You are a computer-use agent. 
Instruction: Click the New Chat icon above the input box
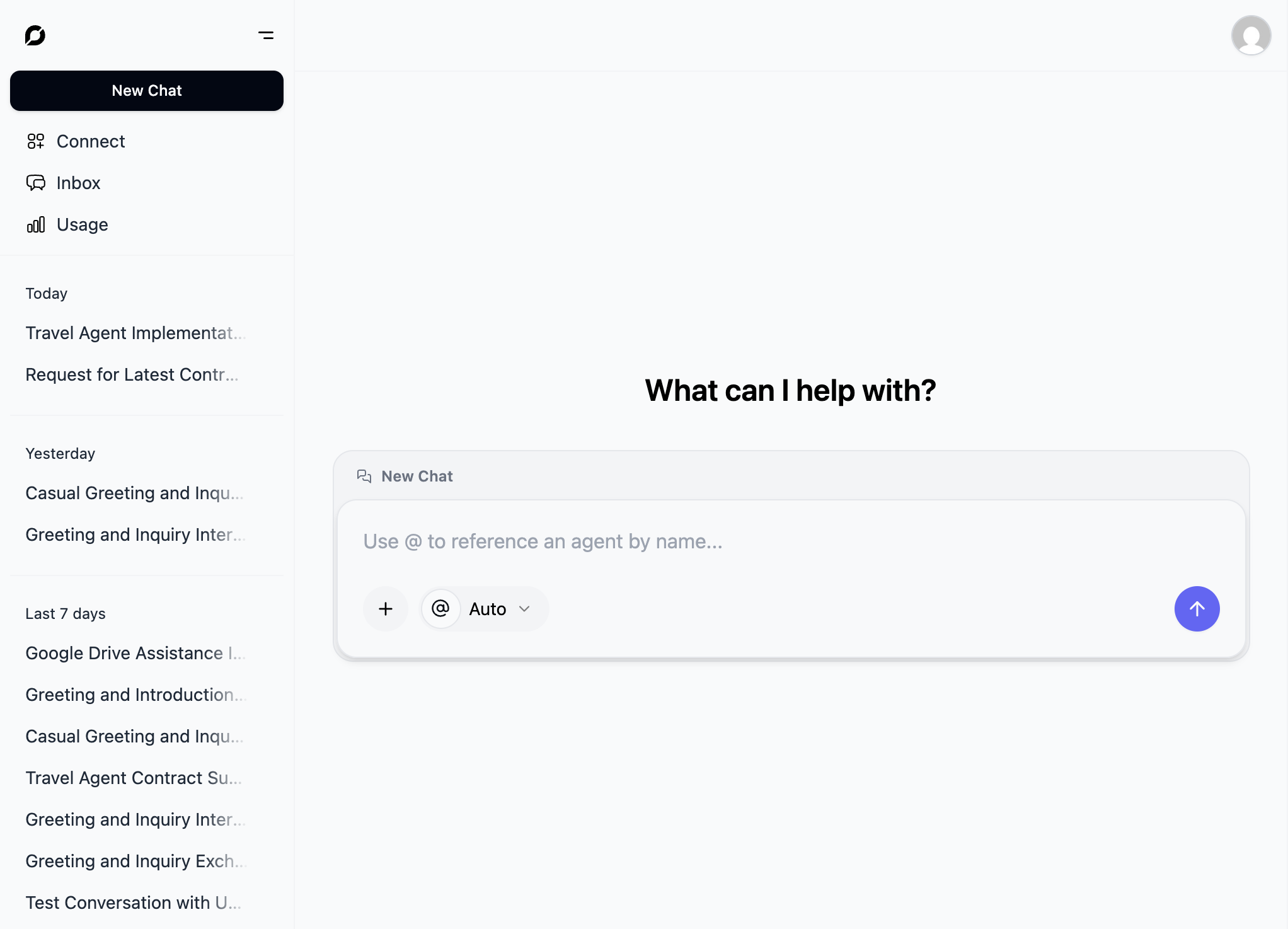pyautogui.click(x=364, y=476)
